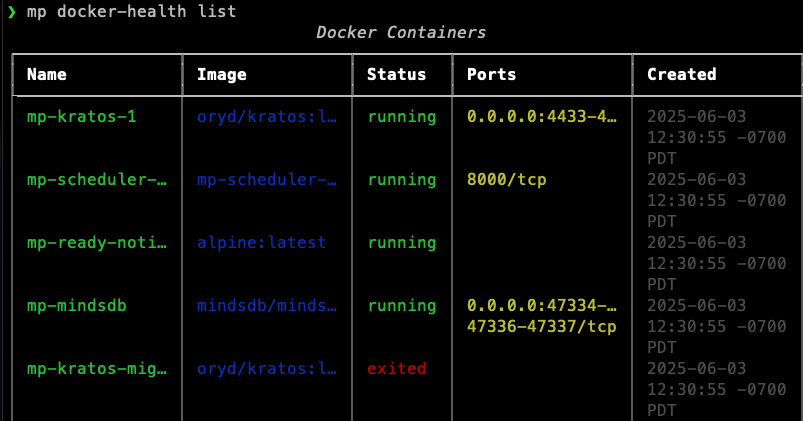This screenshot has height=421, width=803.
Task: Click the 0.0.0.0:4433 port mapping
Action: [x=541, y=117]
